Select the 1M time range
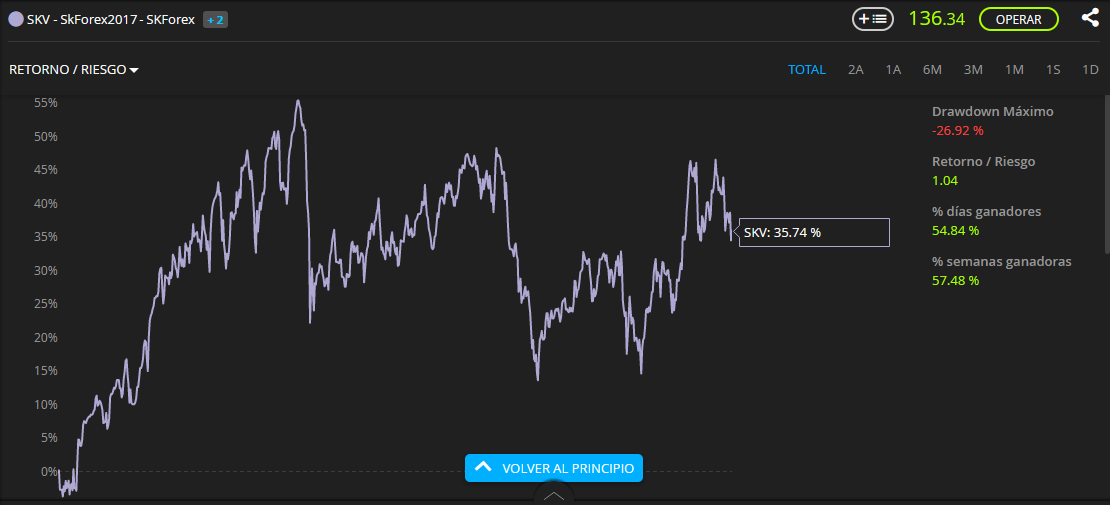The image size is (1110, 505). coord(1014,70)
